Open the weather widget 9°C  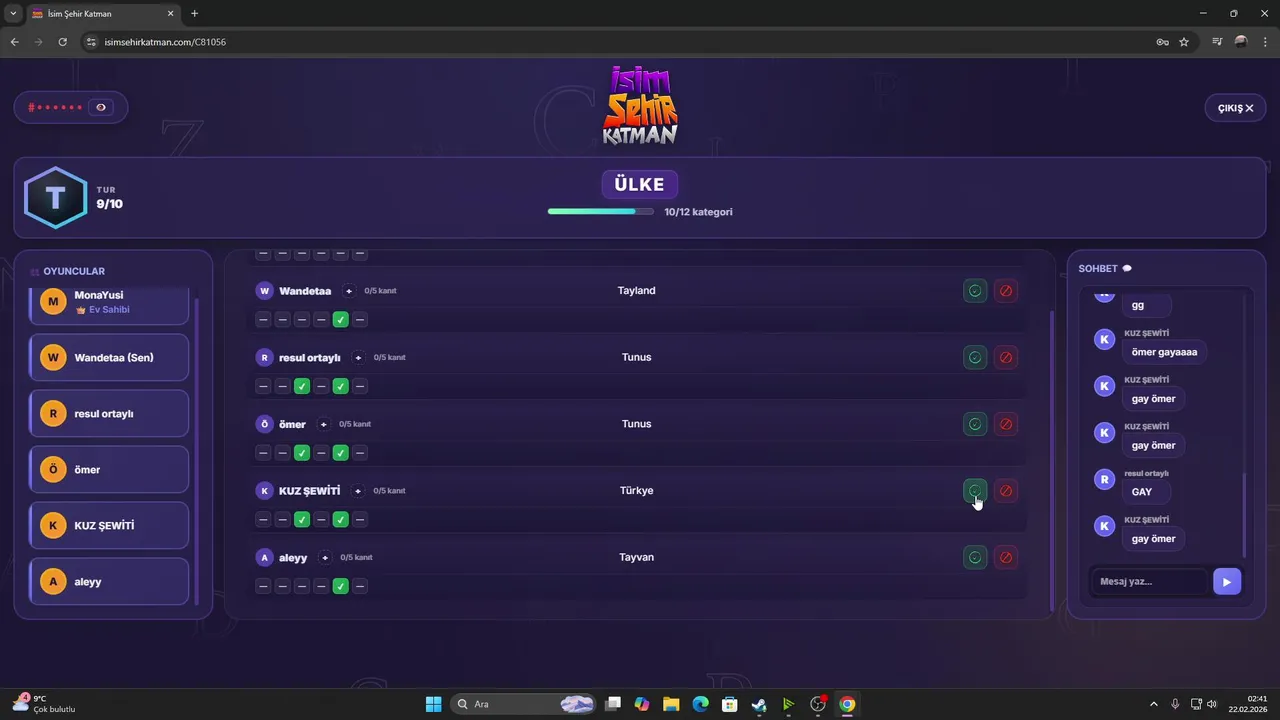pos(45,704)
